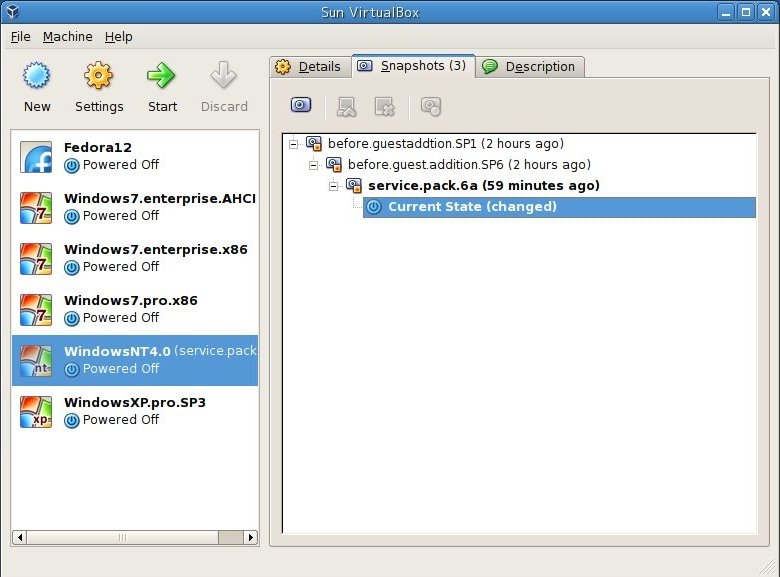780x577 pixels.
Task: Click machine list scrollbar left arrow
Action: point(19,537)
